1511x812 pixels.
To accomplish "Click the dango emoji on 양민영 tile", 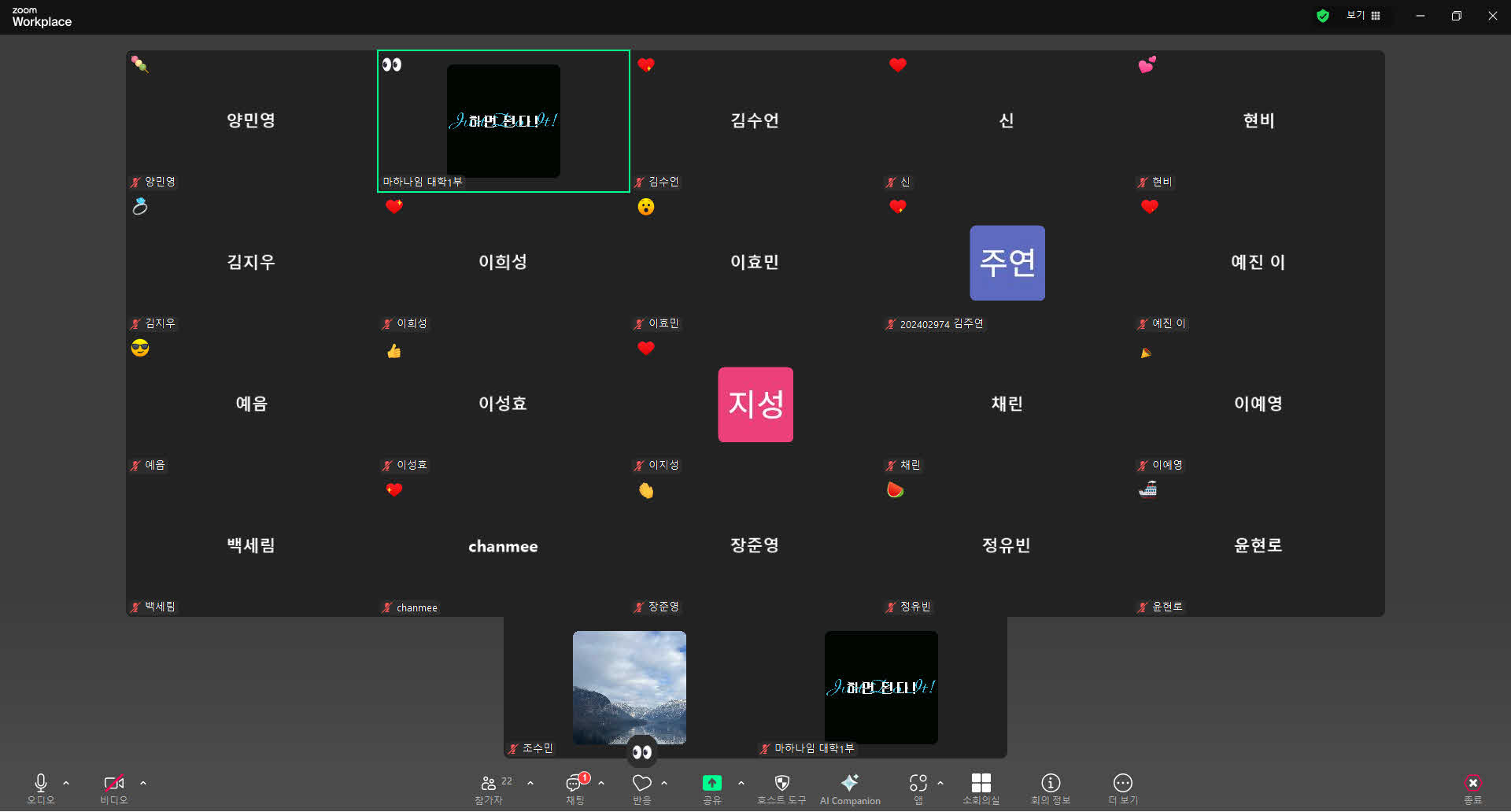I will click(140, 65).
